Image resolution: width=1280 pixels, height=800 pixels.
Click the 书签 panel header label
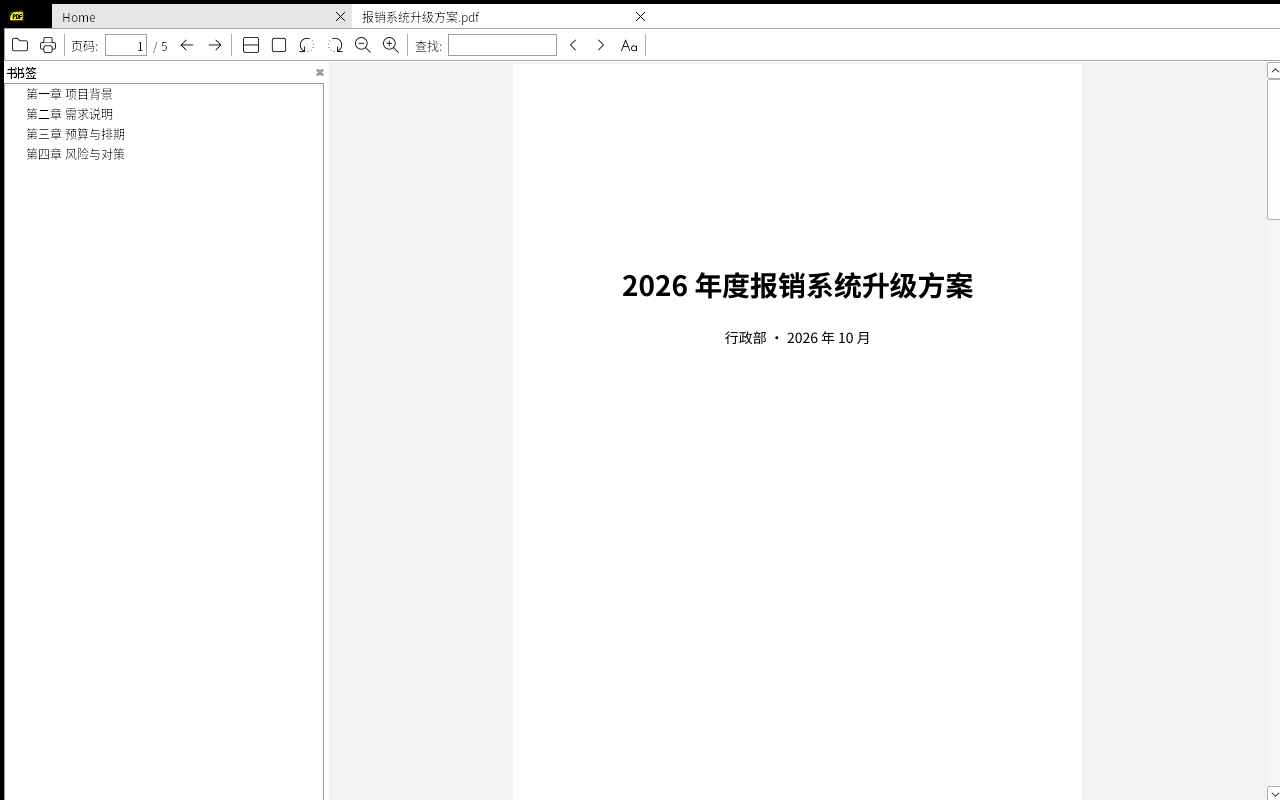coord(22,73)
